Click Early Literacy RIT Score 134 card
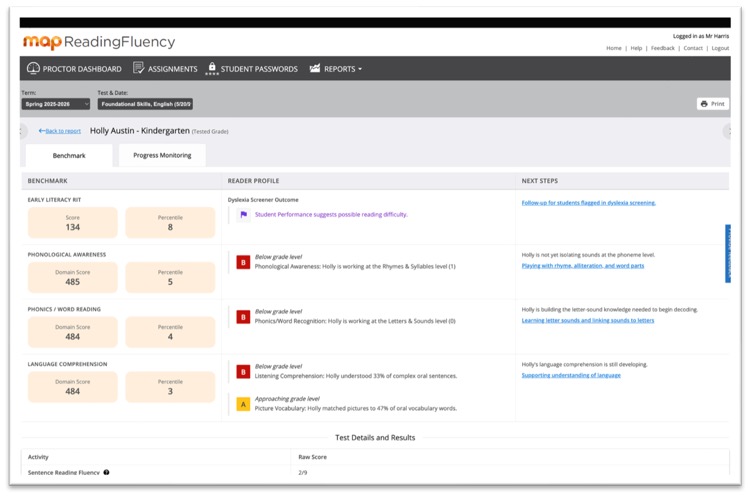This screenshot has width=750, height=498. click(x=73, y=222)
